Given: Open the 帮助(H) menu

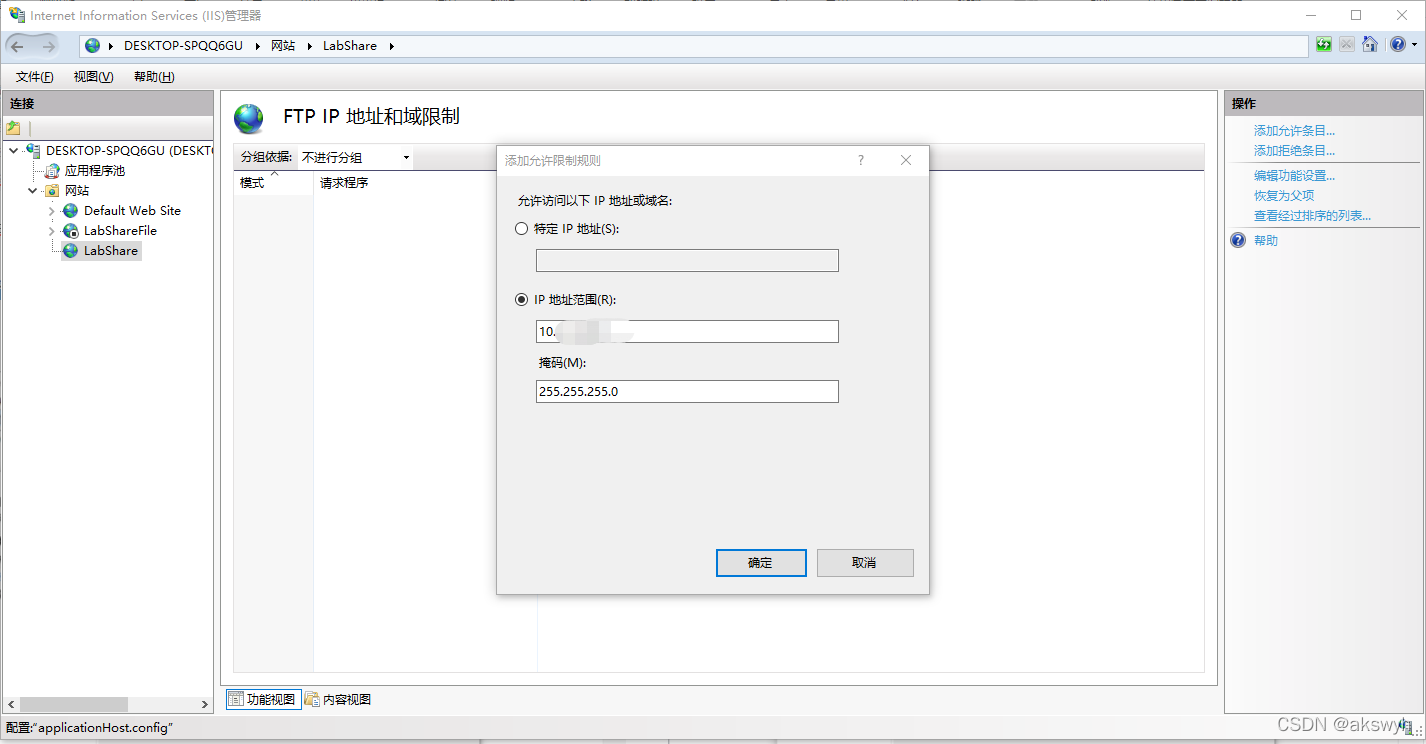Looking at the screenshot, I should [x=154, y=77].
